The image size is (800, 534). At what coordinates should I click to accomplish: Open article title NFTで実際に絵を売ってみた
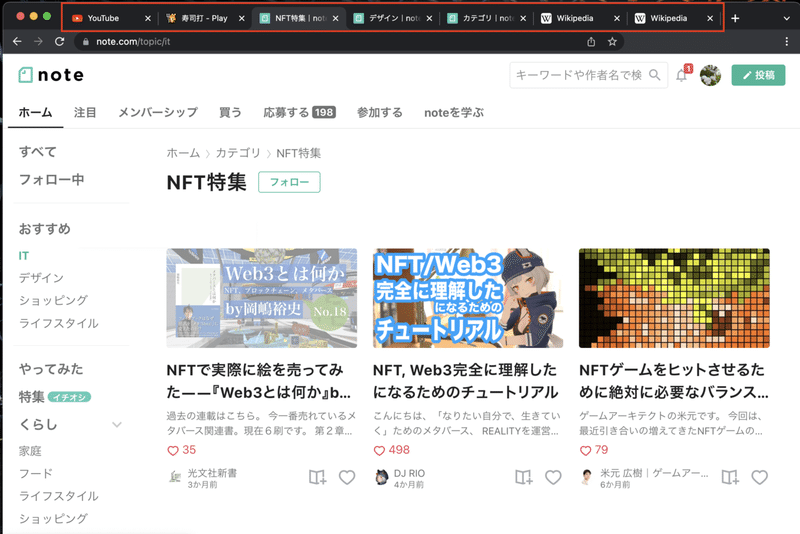[x=259, y=381]
